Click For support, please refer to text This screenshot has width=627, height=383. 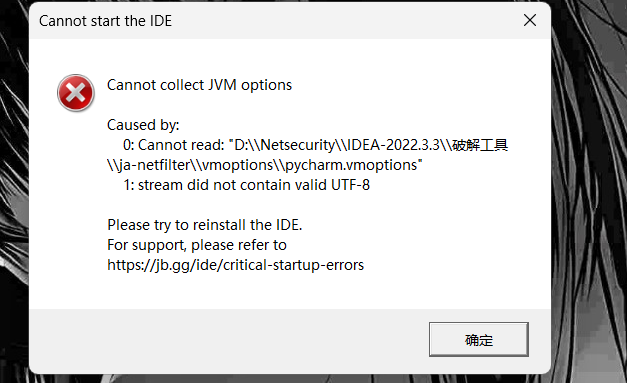[197, 245]
